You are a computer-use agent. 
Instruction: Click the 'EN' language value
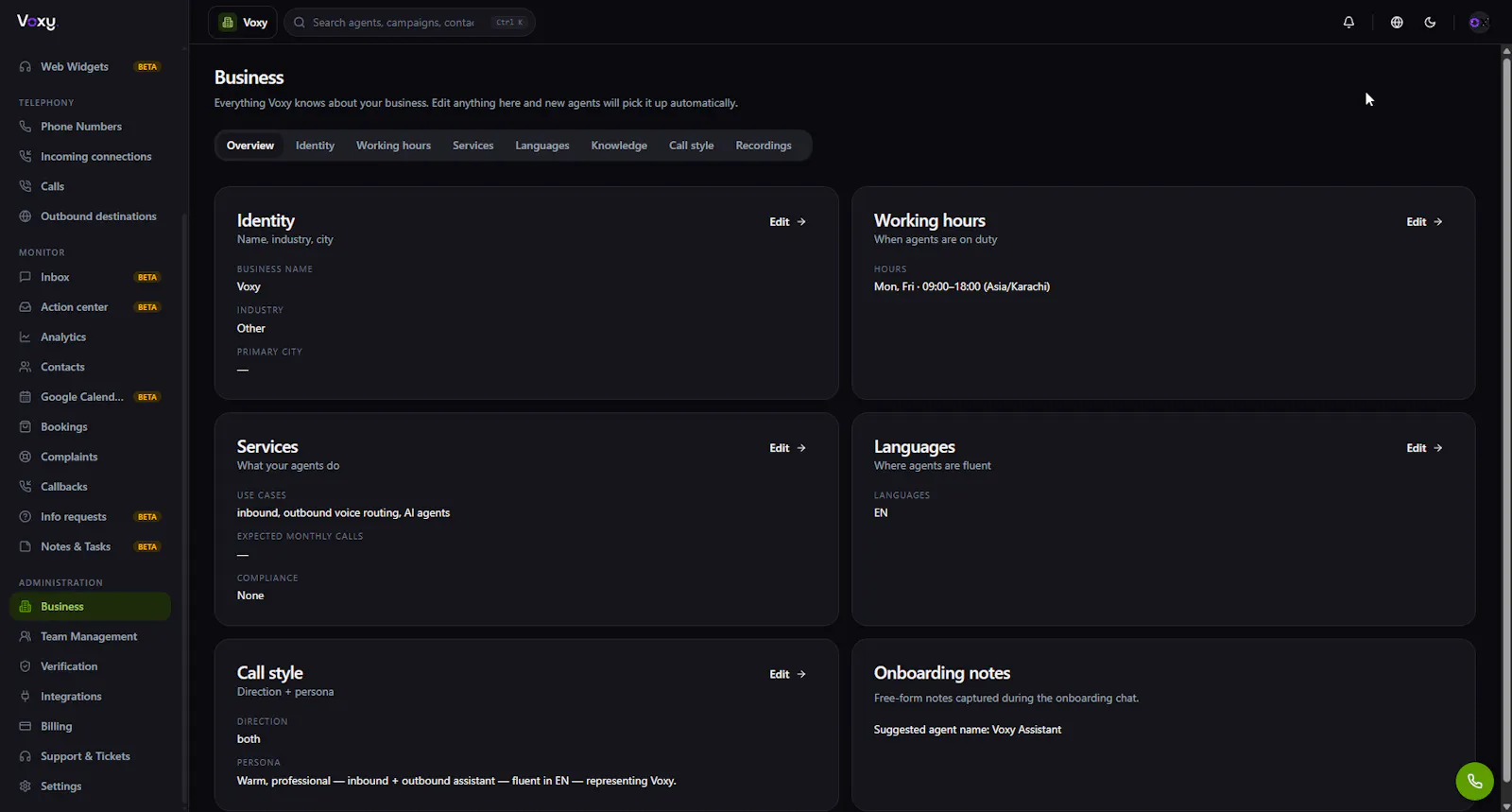(881, 513)
